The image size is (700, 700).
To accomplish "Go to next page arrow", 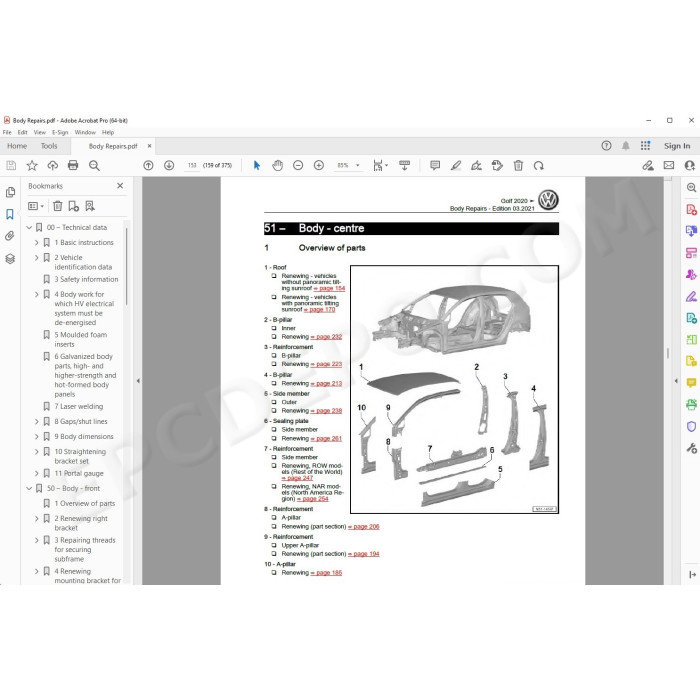I will (169, 166).
